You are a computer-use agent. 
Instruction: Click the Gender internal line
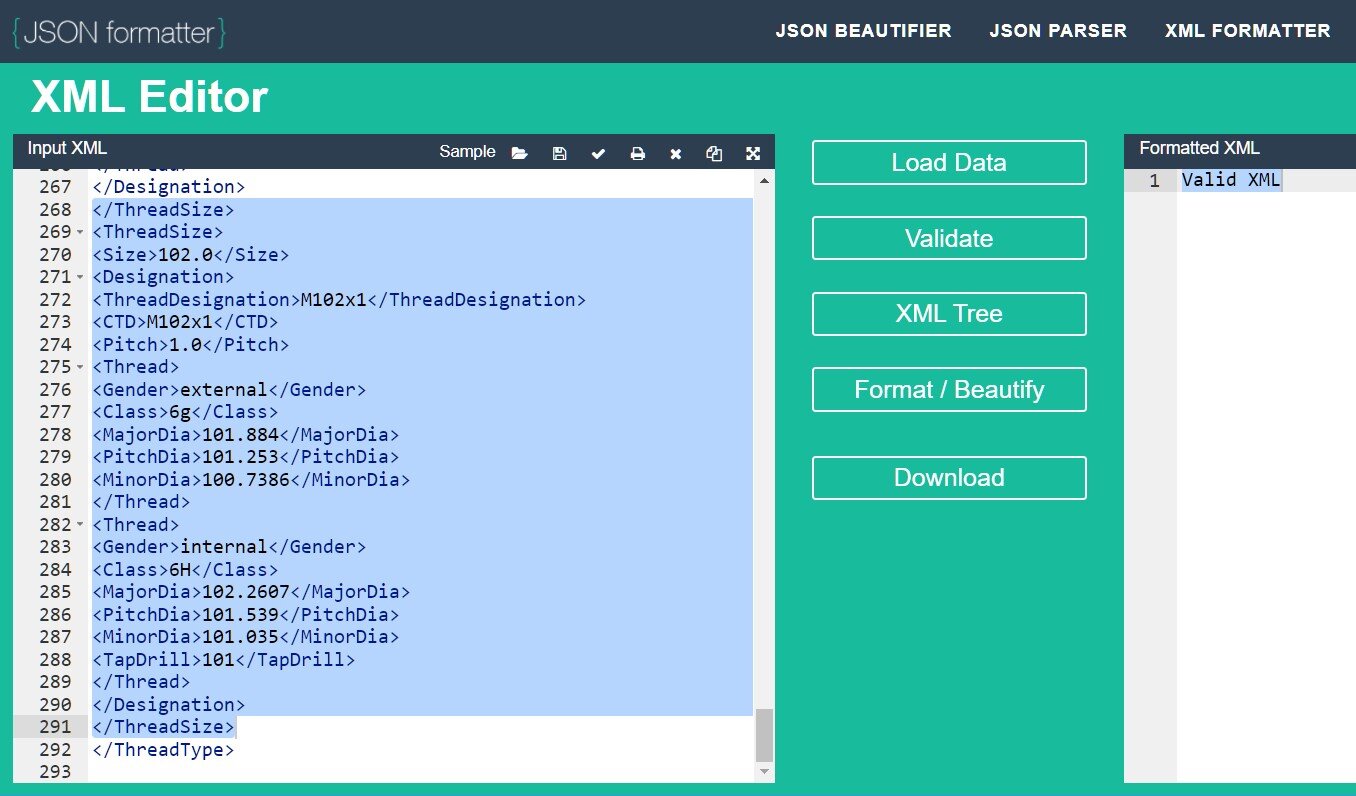229,547
